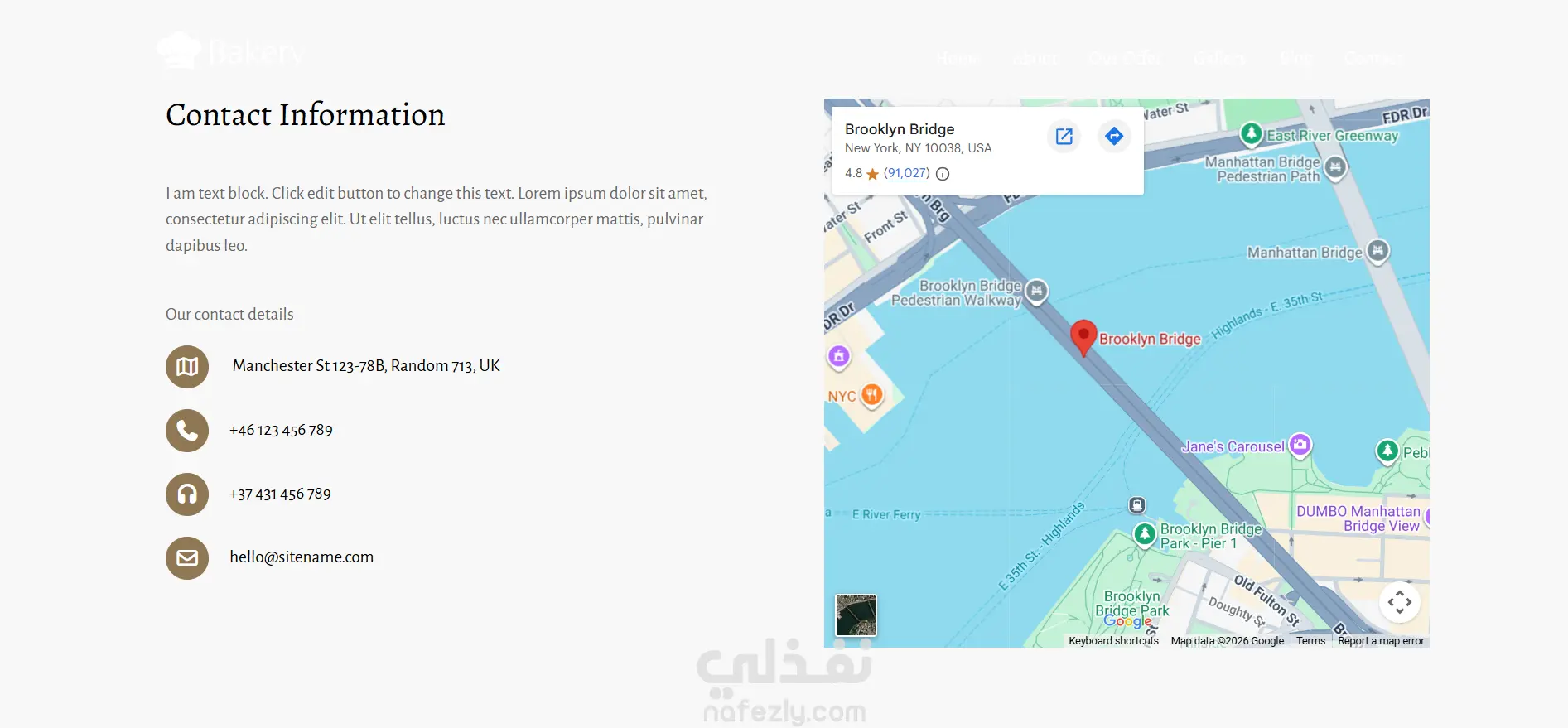Click the red Brooklyn Bridge map pin
The image size is (1568, 728).
click(1083, 337)
